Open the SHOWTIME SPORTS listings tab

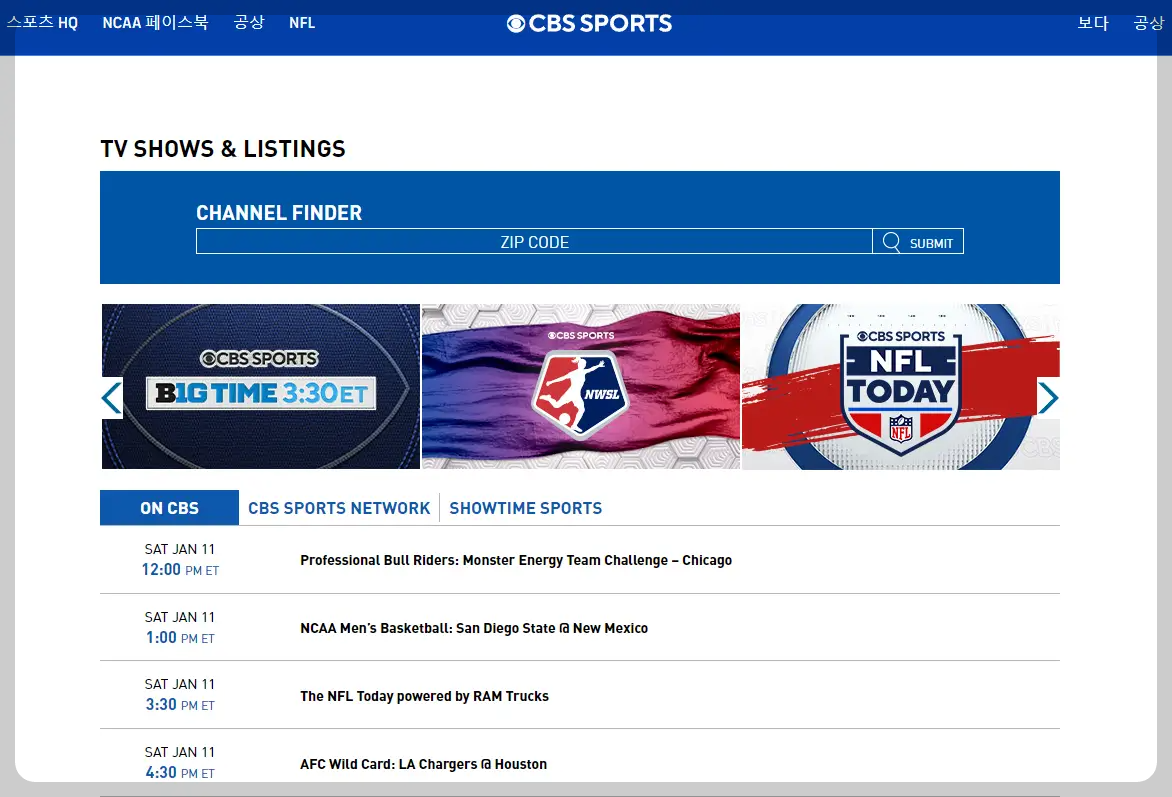tap(526, 508)
